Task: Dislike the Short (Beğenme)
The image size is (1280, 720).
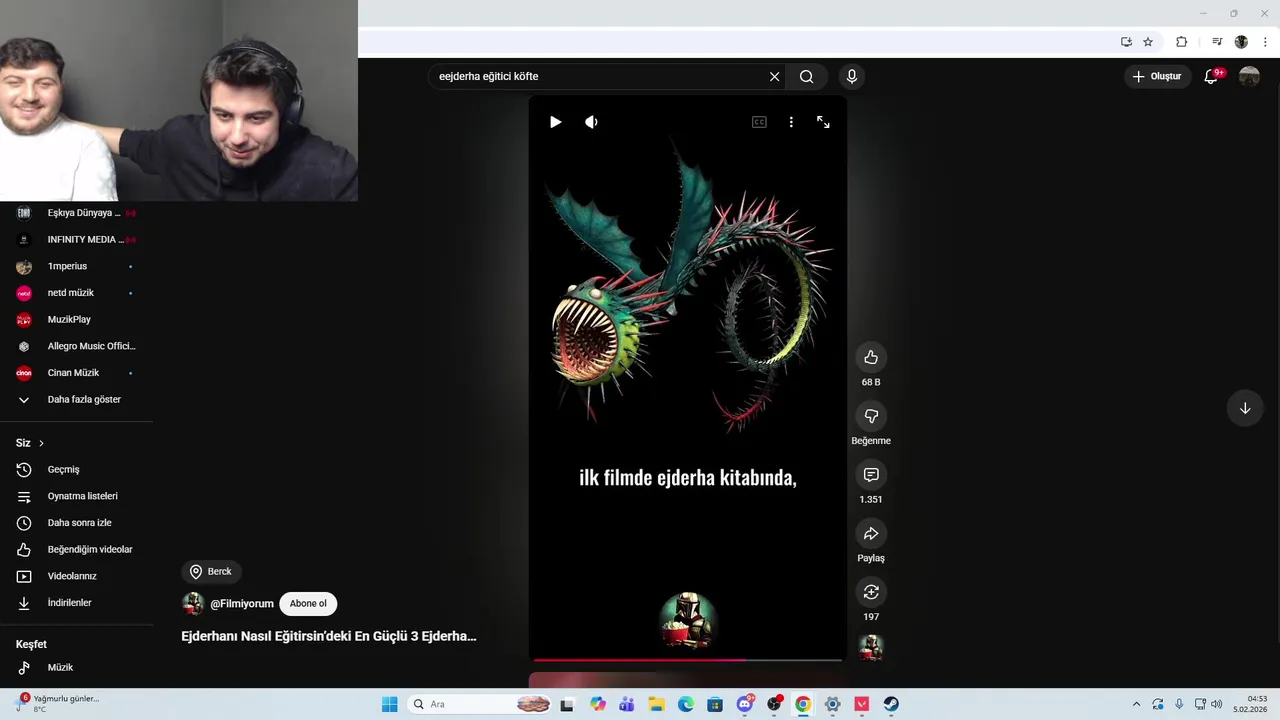Action: (x=871, y=416)
